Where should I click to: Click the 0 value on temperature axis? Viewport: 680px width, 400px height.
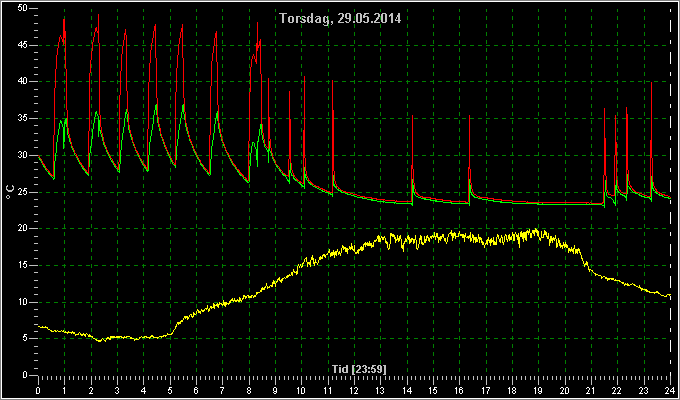click(x=25, y=375)
